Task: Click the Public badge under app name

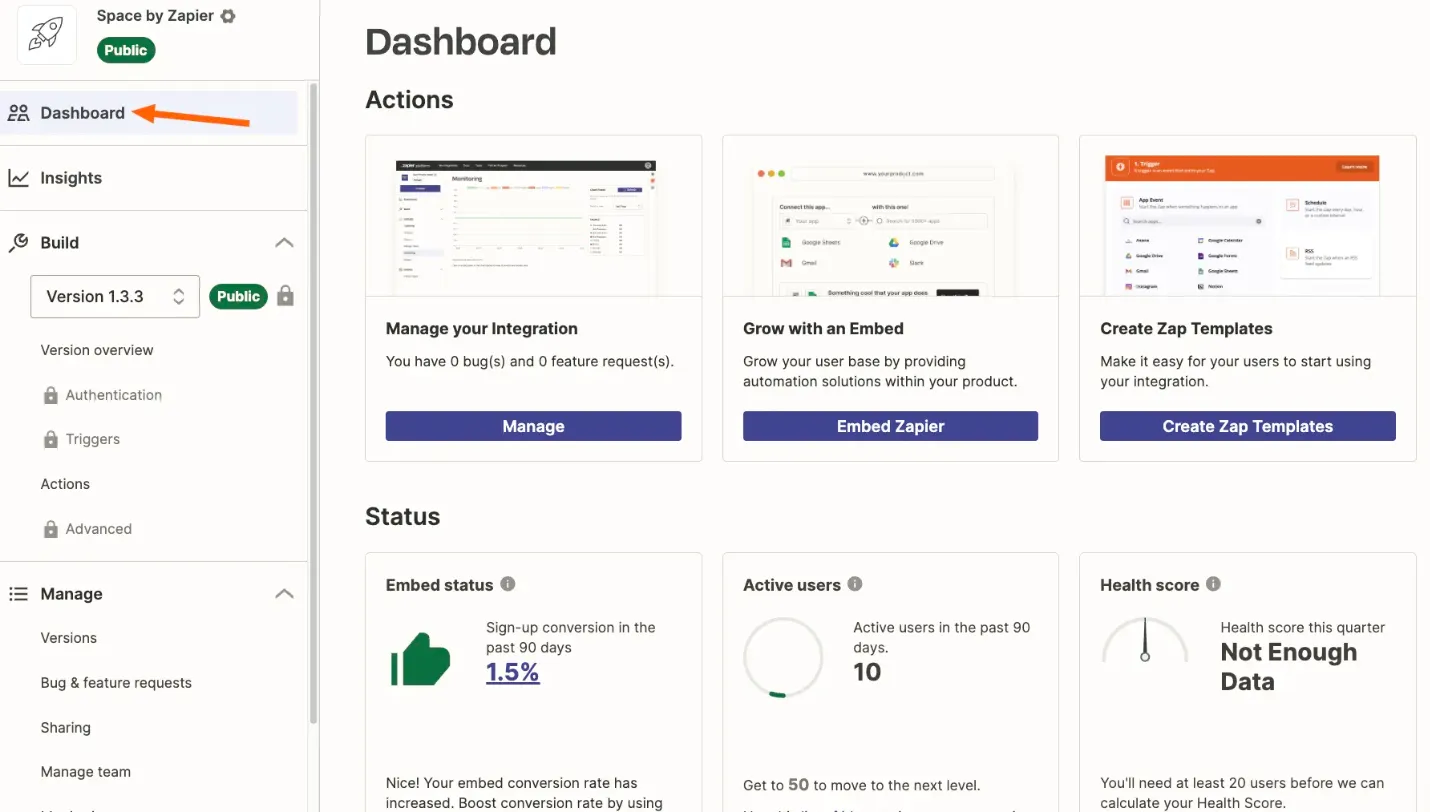Action: 126,50
